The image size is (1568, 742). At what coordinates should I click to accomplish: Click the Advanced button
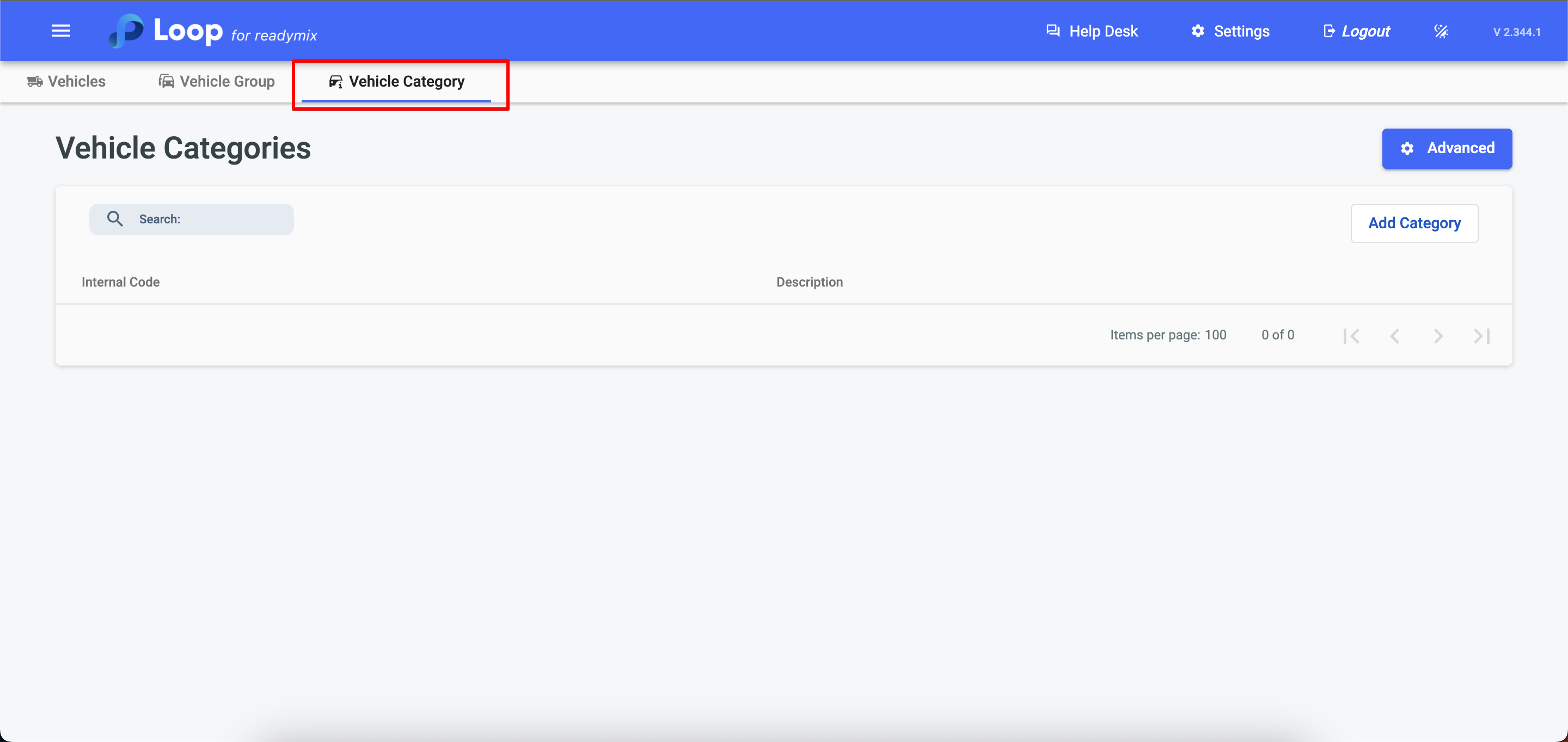coord(1447,148)
